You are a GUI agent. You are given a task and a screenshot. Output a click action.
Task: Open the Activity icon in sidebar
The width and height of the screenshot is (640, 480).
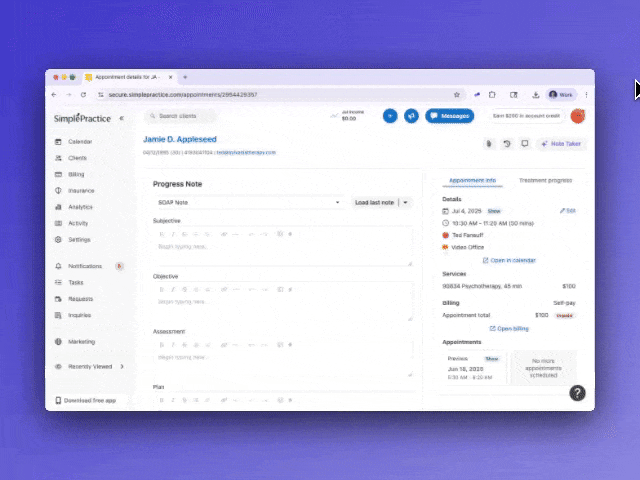point(58,223)
